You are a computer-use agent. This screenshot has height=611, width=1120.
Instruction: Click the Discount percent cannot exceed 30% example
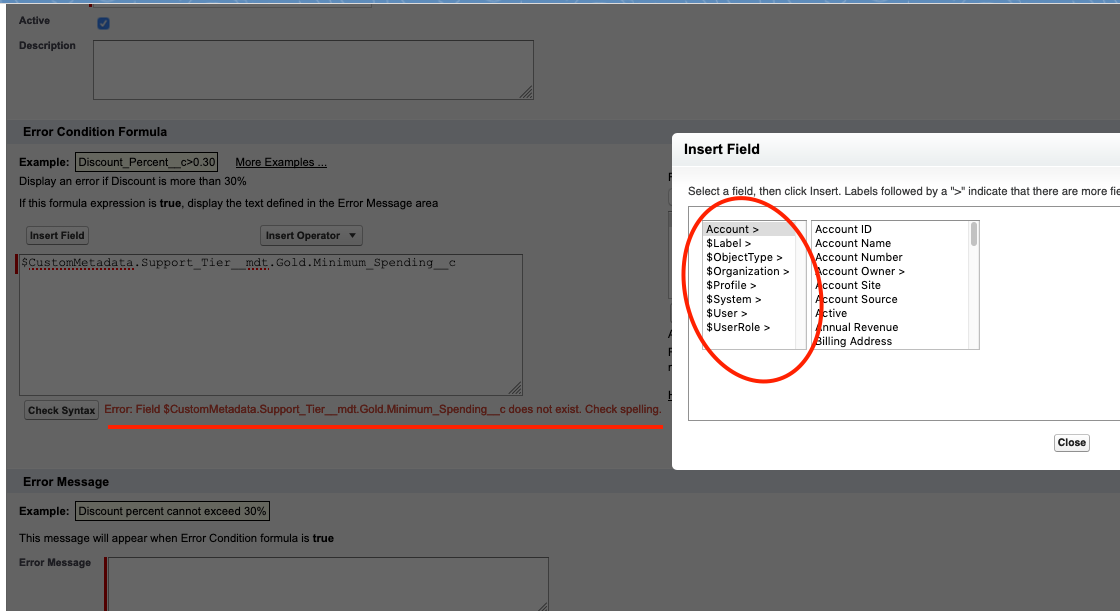pos(172,511)
